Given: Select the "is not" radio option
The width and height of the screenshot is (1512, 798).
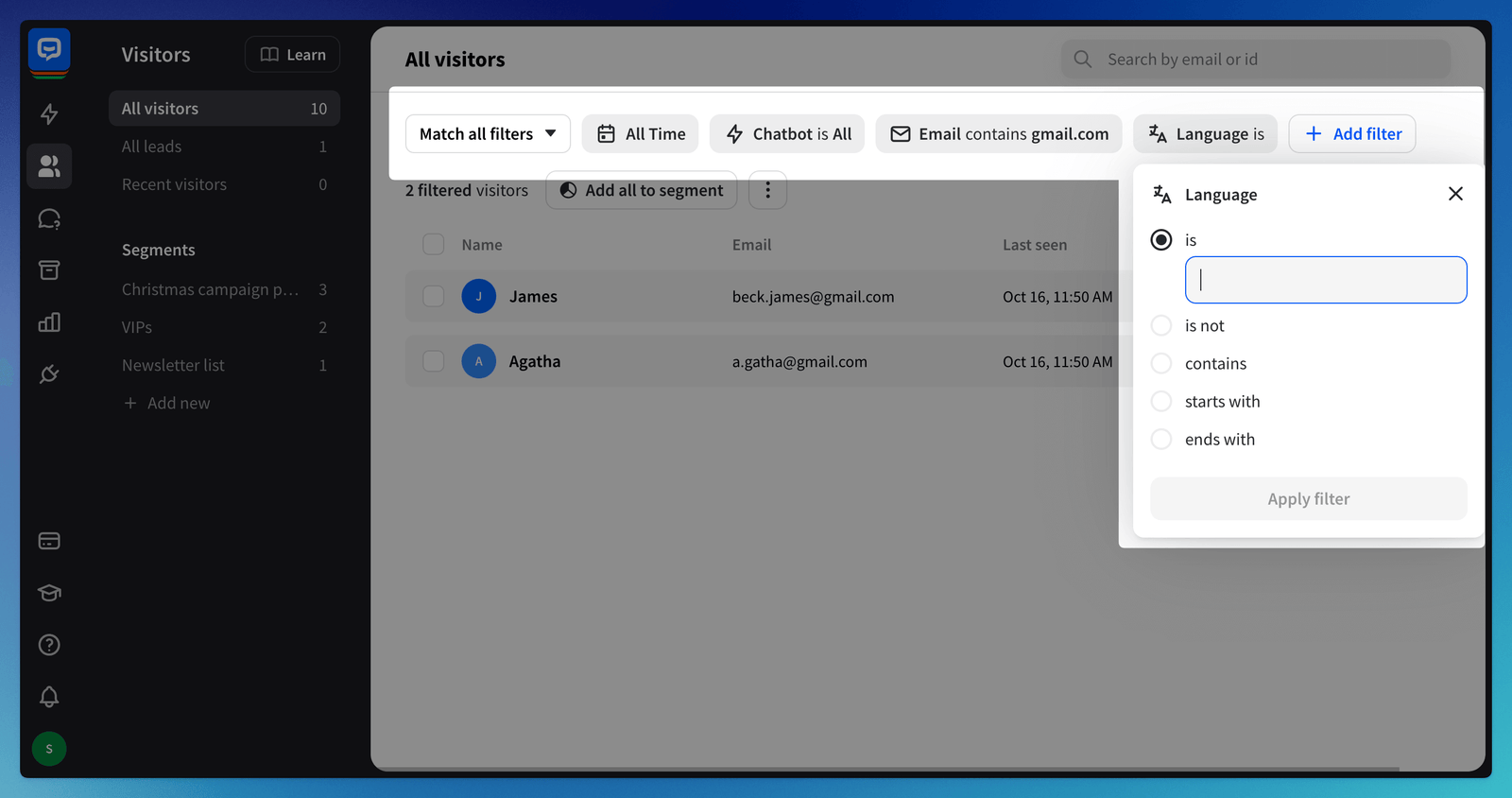Looking at the screenshot, I should [x=1161, y=326].
